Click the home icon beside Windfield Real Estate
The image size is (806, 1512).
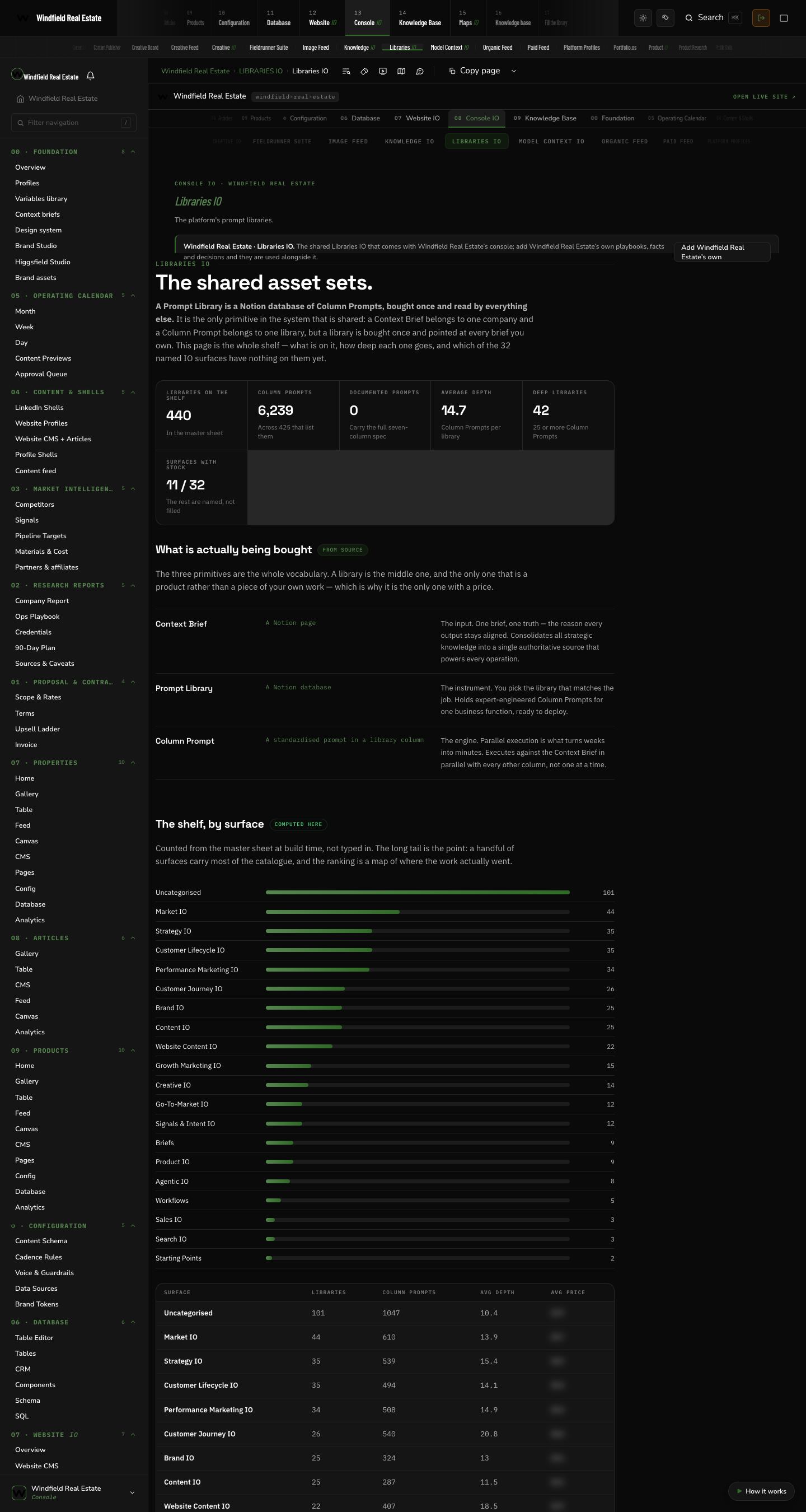pyautogui.click(x=21, y=99)
